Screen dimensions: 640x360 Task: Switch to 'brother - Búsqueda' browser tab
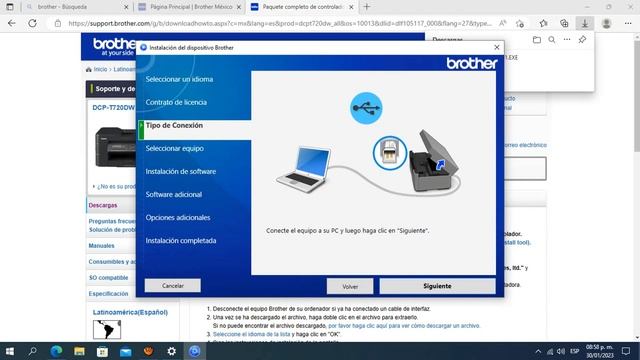pyautogui.click(x=73, y=7)
